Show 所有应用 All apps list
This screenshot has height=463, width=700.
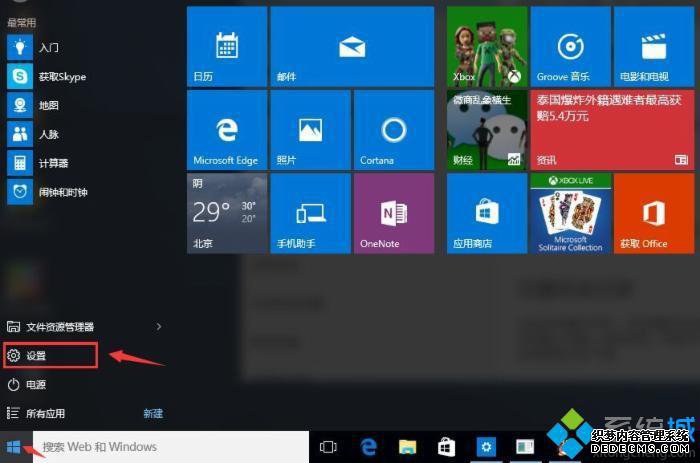pos(36,413)
